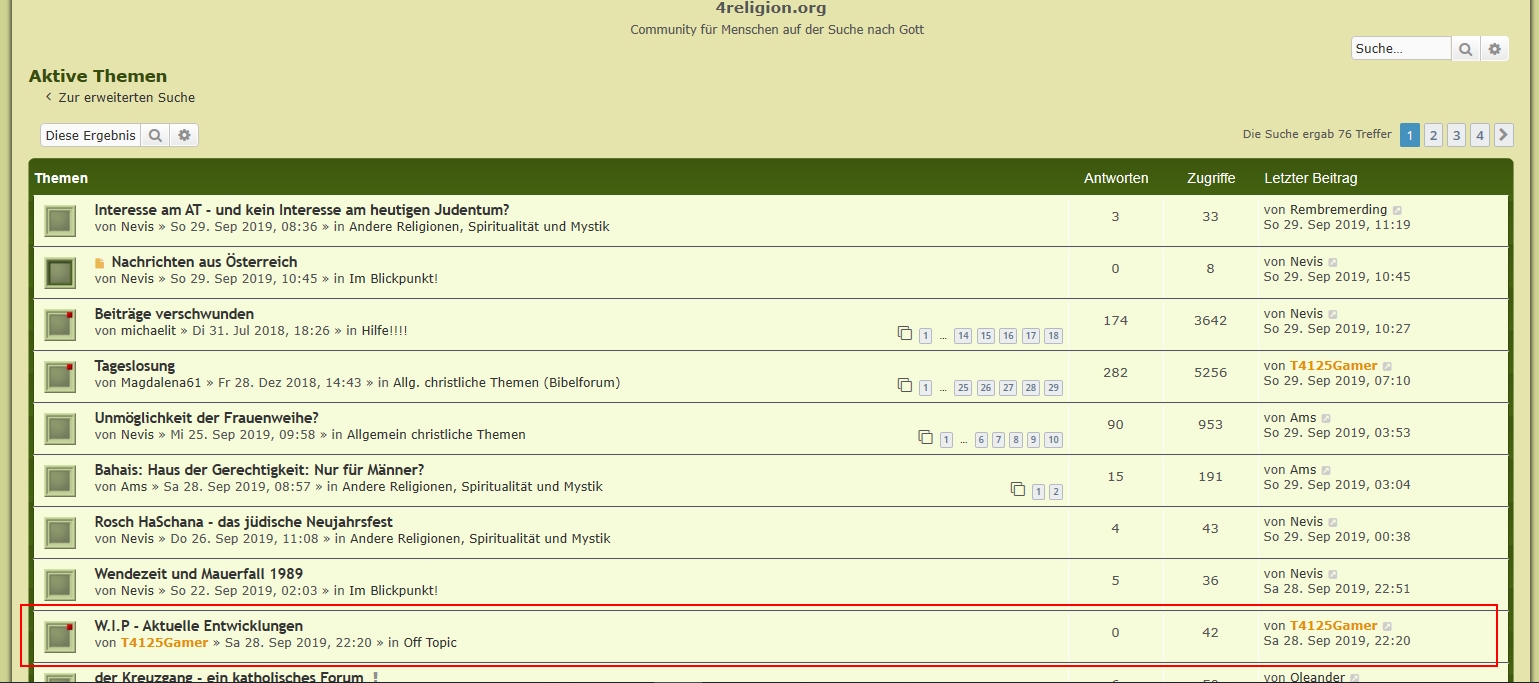View last post icon next to Rembremerding
1539x683 pixels.
(1397, 211)
